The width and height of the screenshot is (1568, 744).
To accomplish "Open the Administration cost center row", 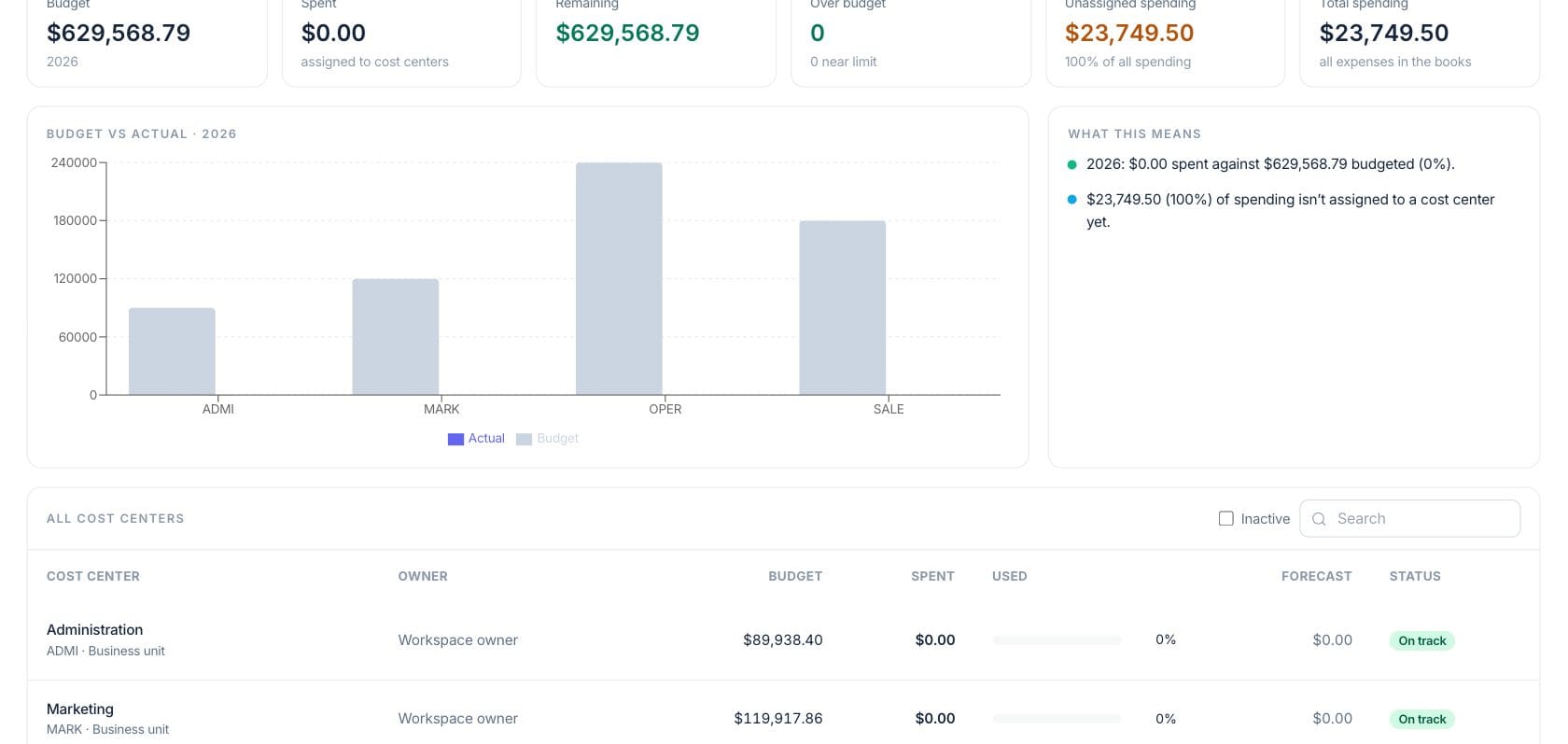I will pos(783,640).
